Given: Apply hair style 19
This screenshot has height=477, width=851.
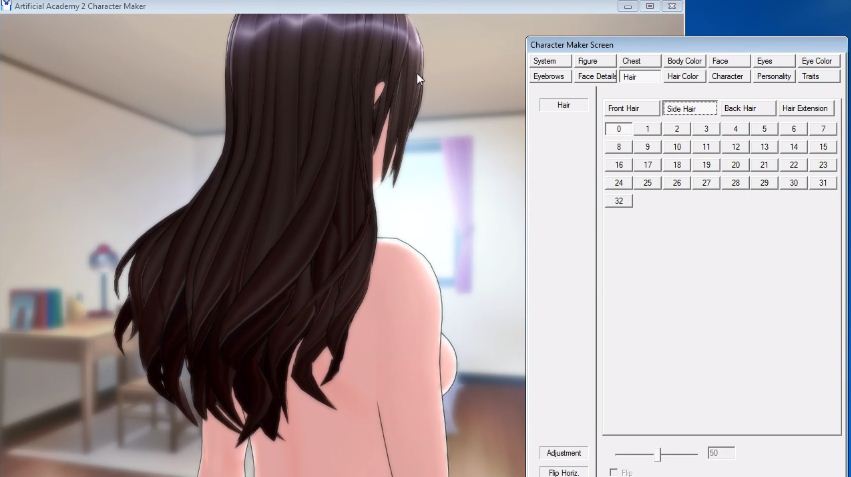Looking at the screenshot, I should (x=706, y=165).
